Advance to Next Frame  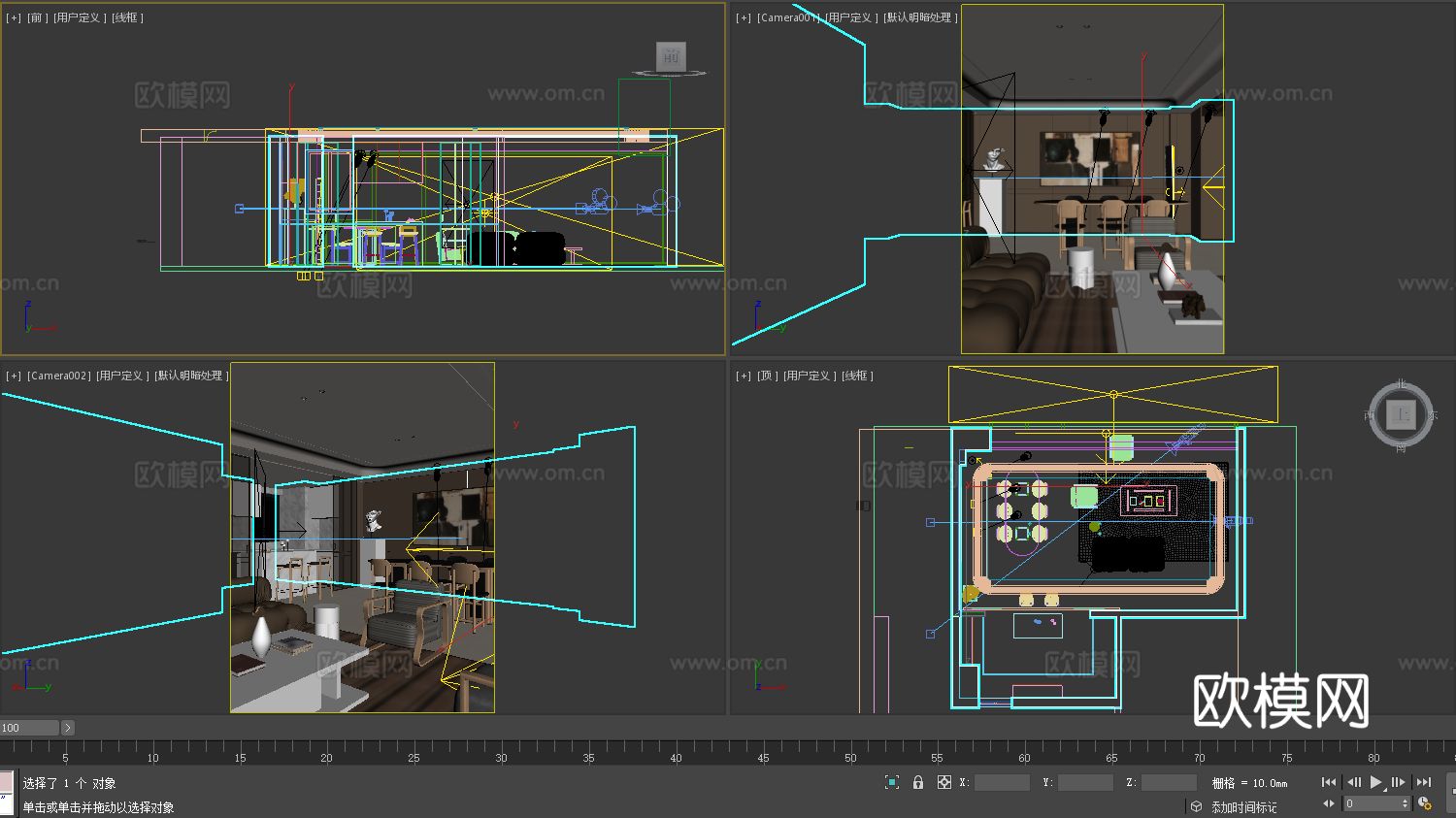[1399, 782]
